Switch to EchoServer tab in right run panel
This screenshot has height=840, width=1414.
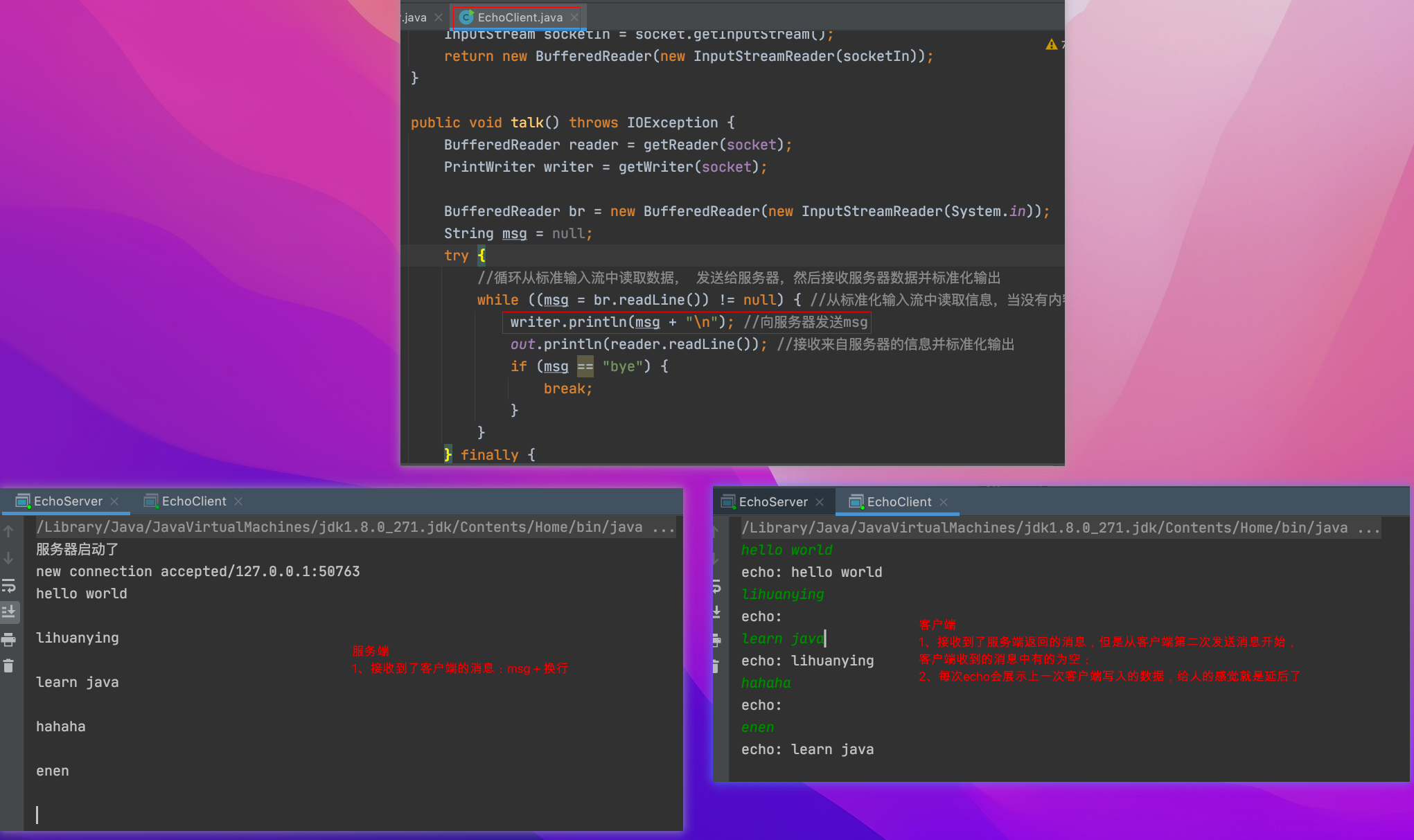(772, 502)
